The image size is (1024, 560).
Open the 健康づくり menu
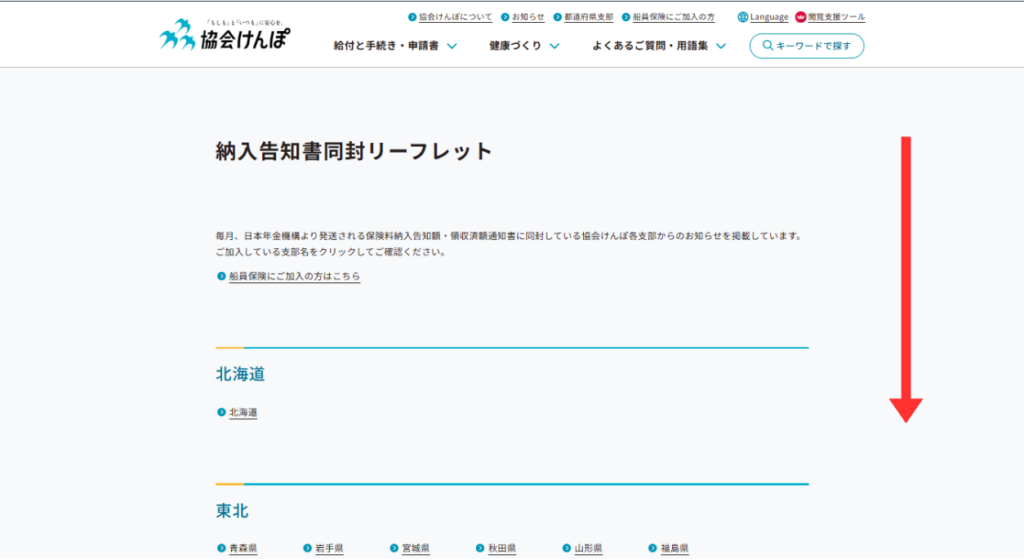[515, 46]
